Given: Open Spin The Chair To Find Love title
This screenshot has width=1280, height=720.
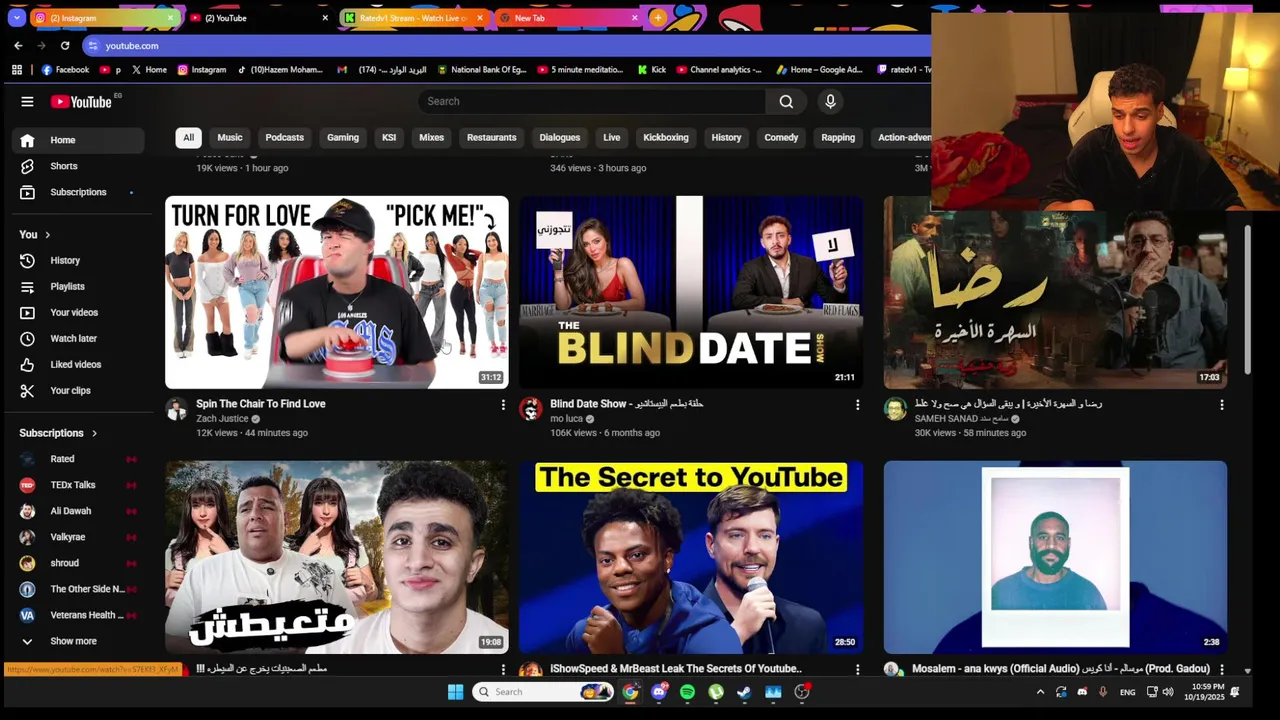Looking at the screenshot, I should point(261,404).
